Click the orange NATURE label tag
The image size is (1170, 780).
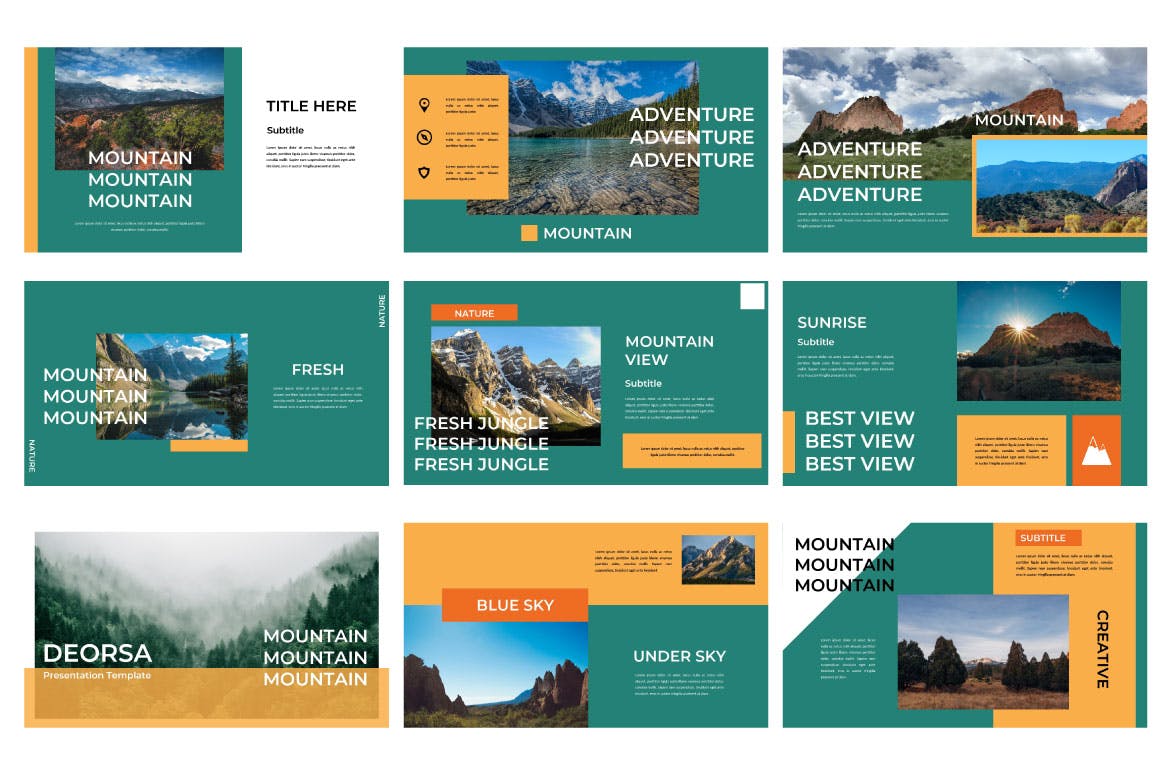pos(474,313)
